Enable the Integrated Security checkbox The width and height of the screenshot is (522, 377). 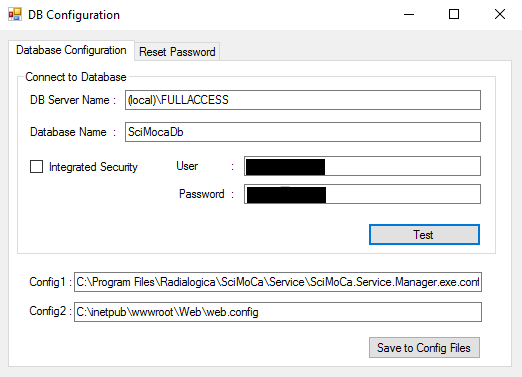coord(36,166)
